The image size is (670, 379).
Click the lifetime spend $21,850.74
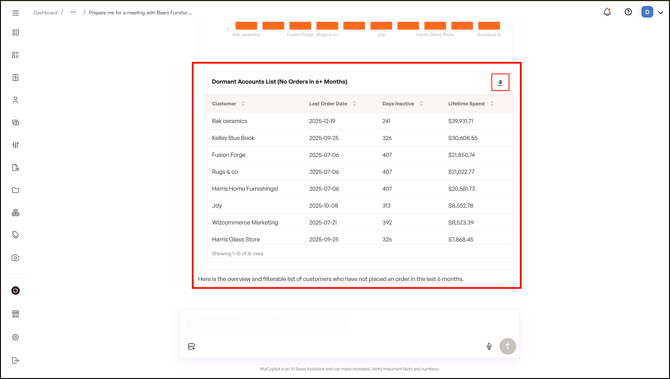click(461, 155)
